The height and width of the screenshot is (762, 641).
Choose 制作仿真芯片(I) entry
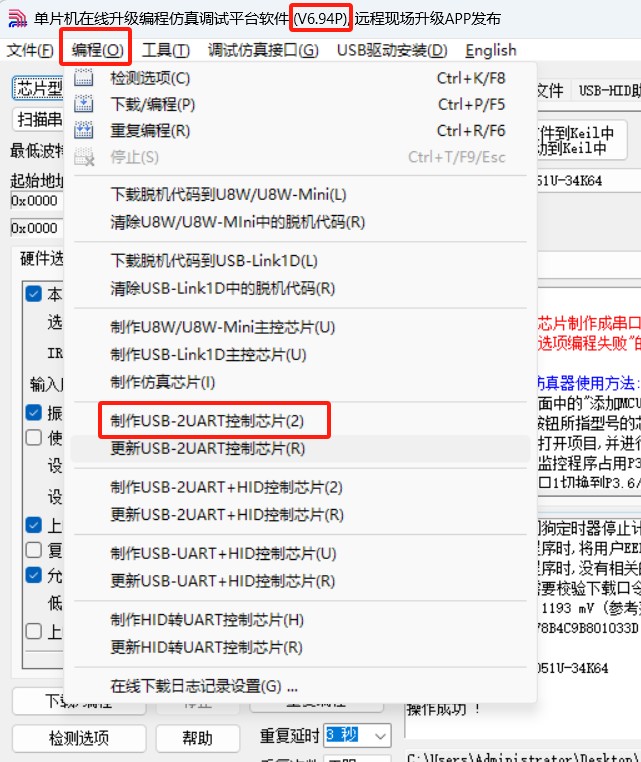coord(300,382)
